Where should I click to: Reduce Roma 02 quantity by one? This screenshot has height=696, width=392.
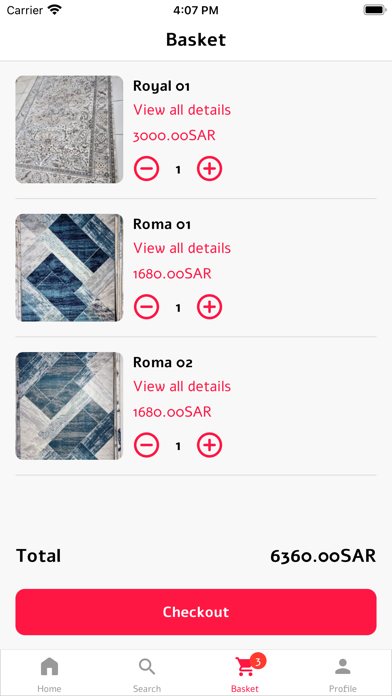[x=147, y=445]
